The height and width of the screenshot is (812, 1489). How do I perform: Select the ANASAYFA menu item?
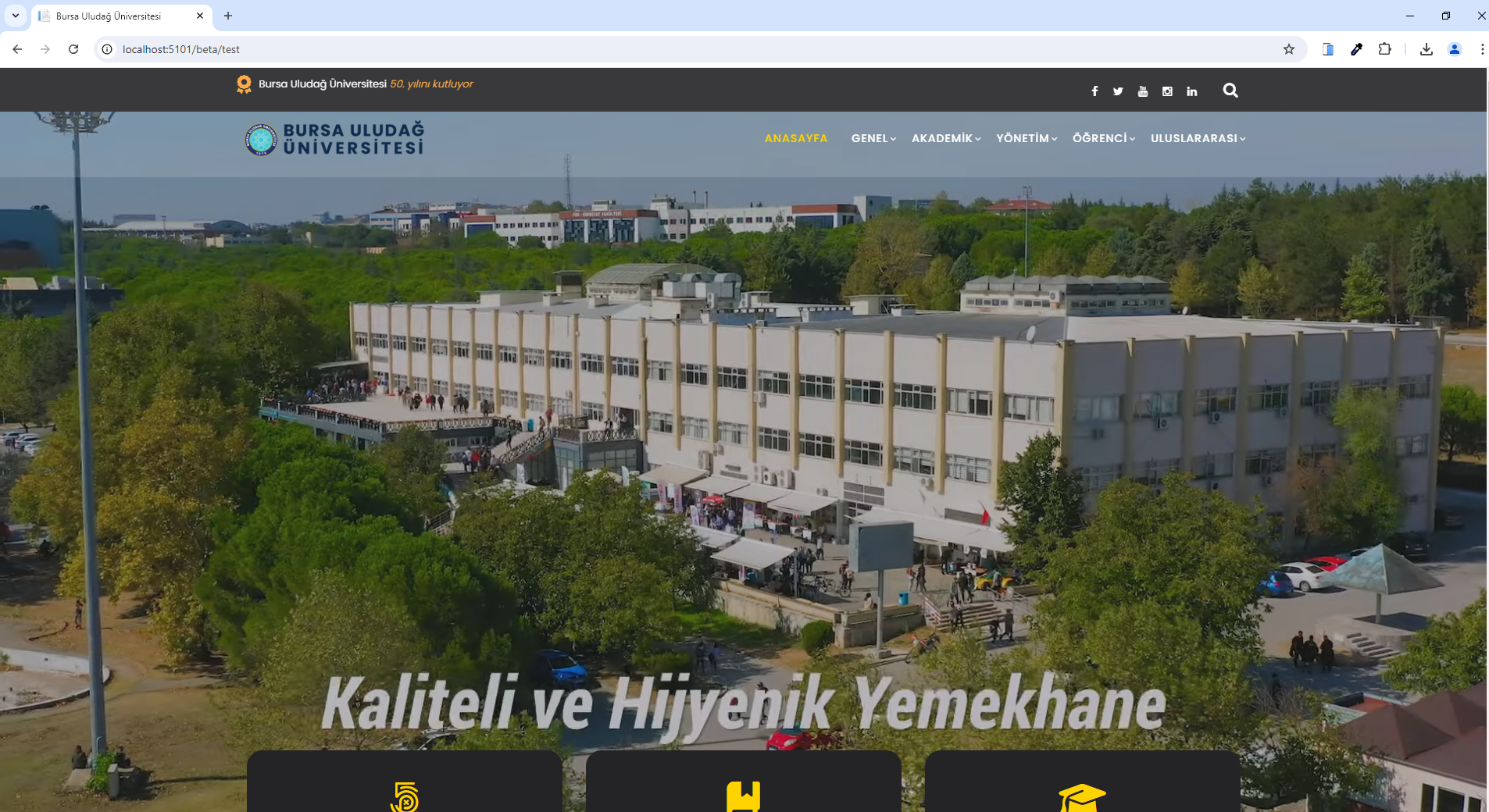[796, 138]
